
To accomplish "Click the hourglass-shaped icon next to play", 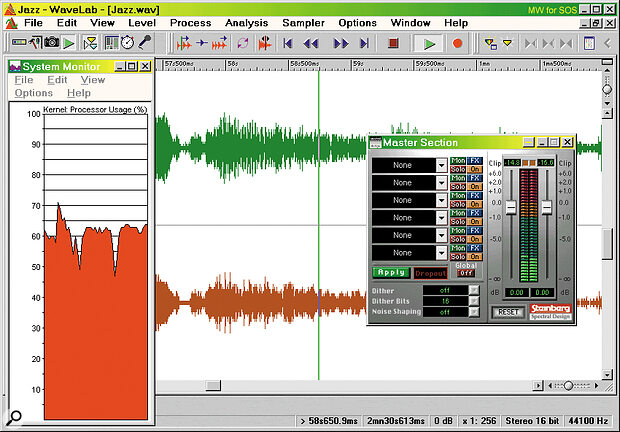I will pos(91,43).
